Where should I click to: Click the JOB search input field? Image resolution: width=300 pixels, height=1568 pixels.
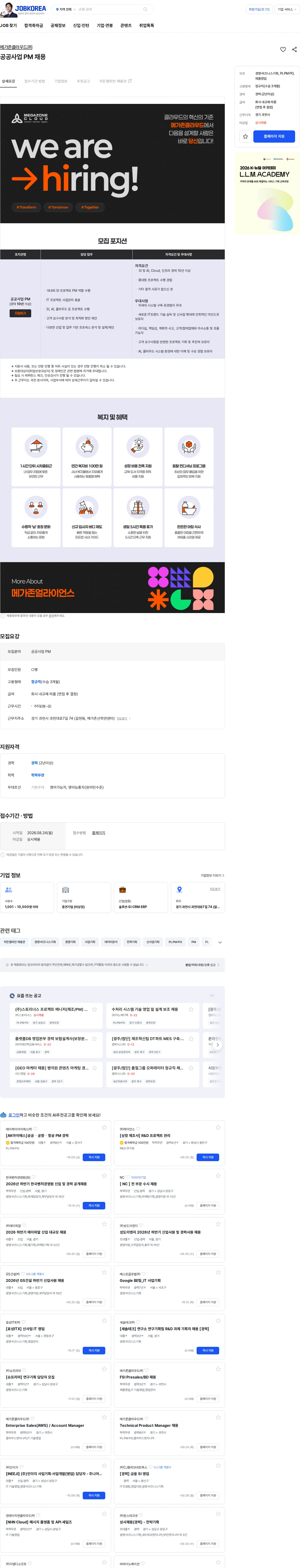(108, 9)
